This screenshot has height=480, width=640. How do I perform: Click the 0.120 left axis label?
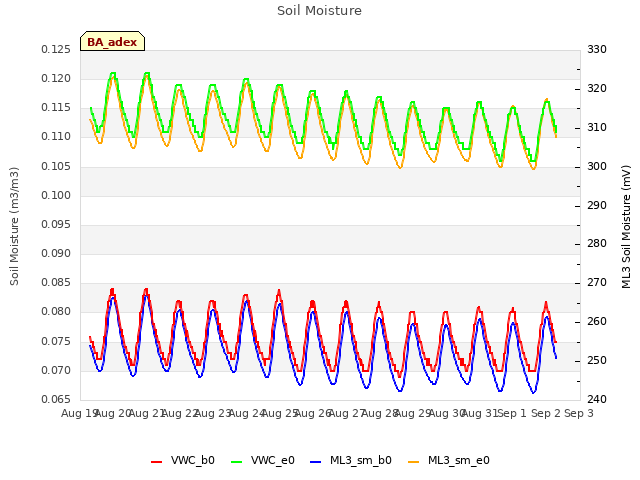click(x=56, y=79)
